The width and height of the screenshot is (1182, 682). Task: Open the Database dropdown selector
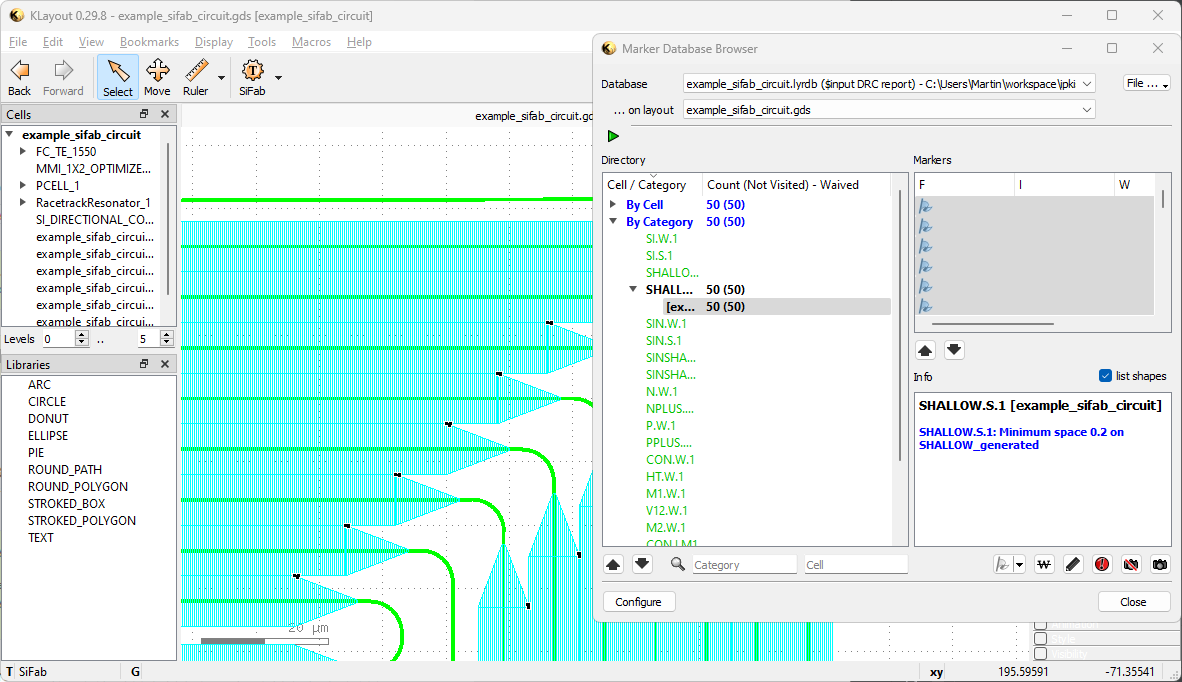[x=889, y=84]
